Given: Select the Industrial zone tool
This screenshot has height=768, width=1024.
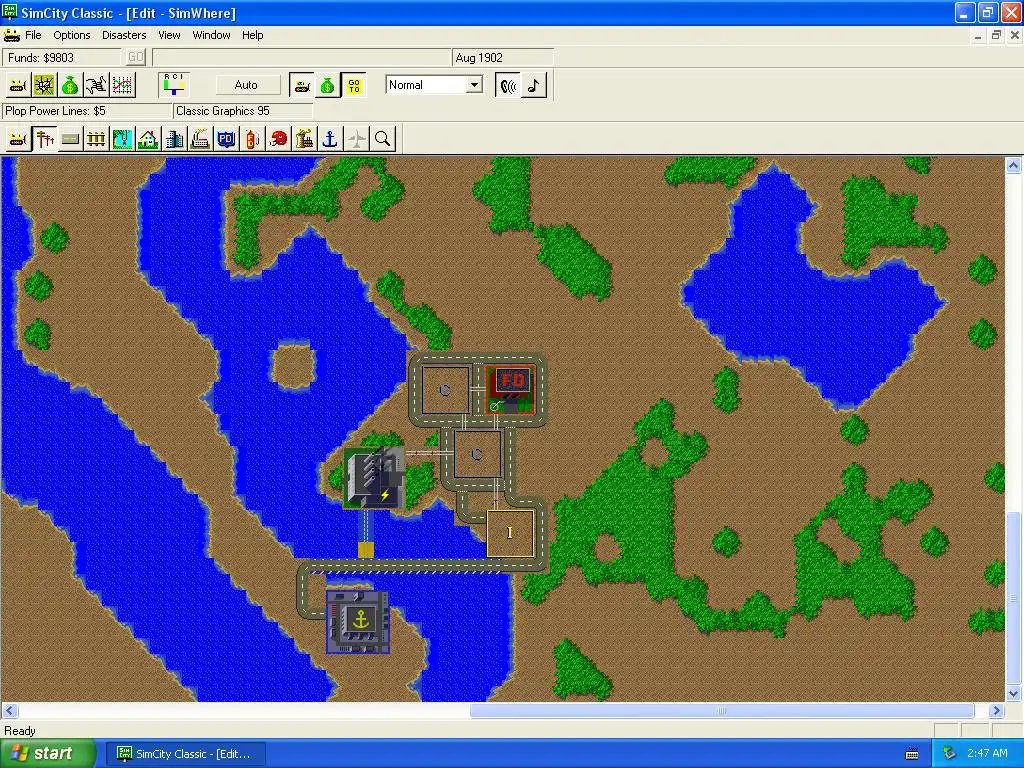Looking at the screenshot, I should pyautogui.click(x=200, y=139).
